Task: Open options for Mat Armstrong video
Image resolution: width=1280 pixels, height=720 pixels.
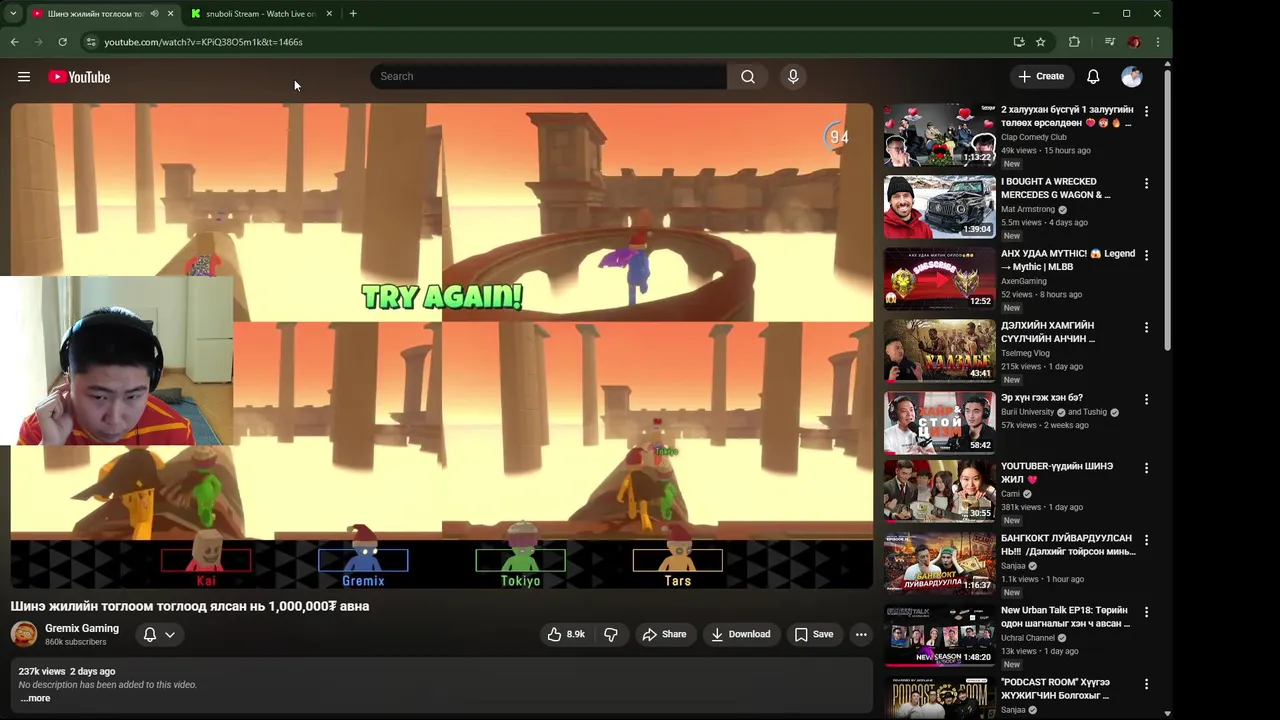Action: coord(1146,184)
